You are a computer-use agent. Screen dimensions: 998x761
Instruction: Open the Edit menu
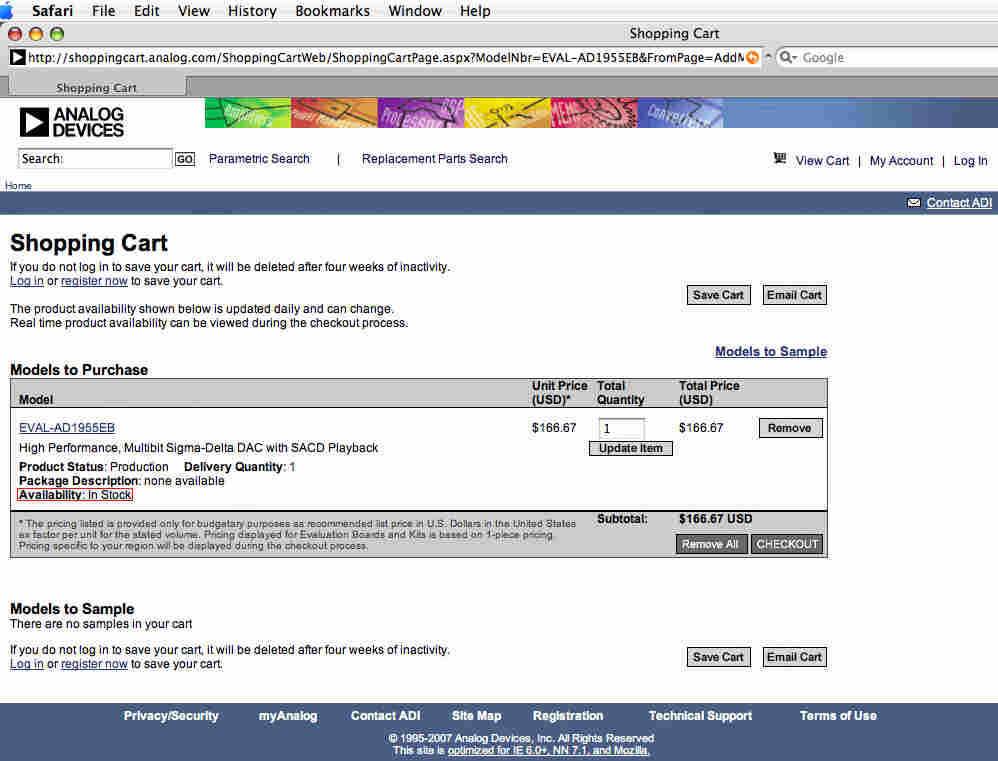(x=146, y=11)
